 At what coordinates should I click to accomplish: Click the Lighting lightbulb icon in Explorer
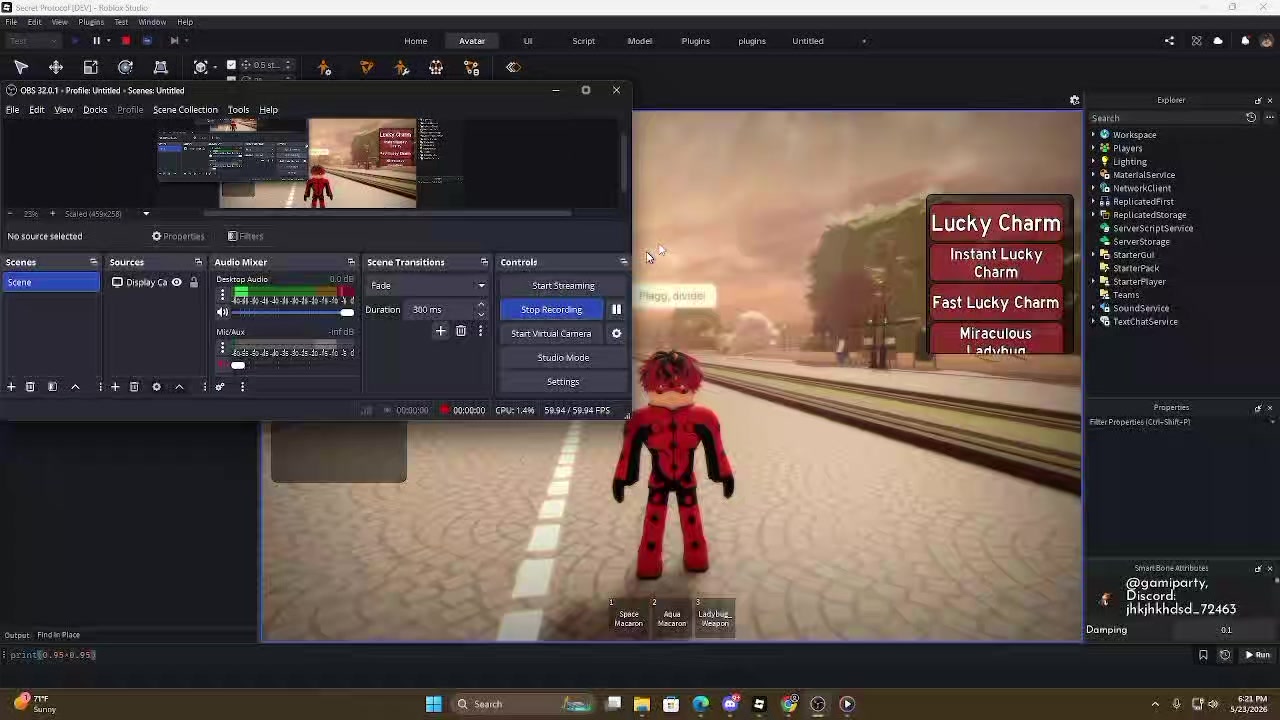point(1105,161)
